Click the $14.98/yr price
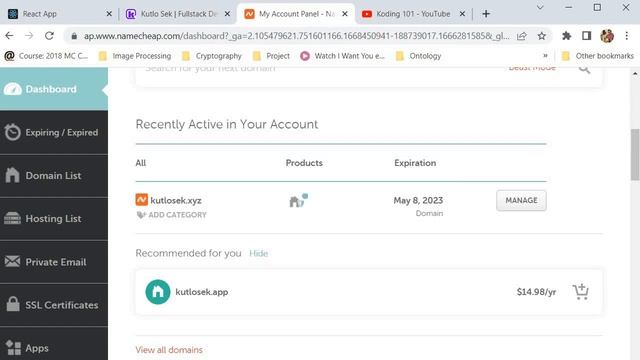 pyautogui.click(x=536, y=292)
